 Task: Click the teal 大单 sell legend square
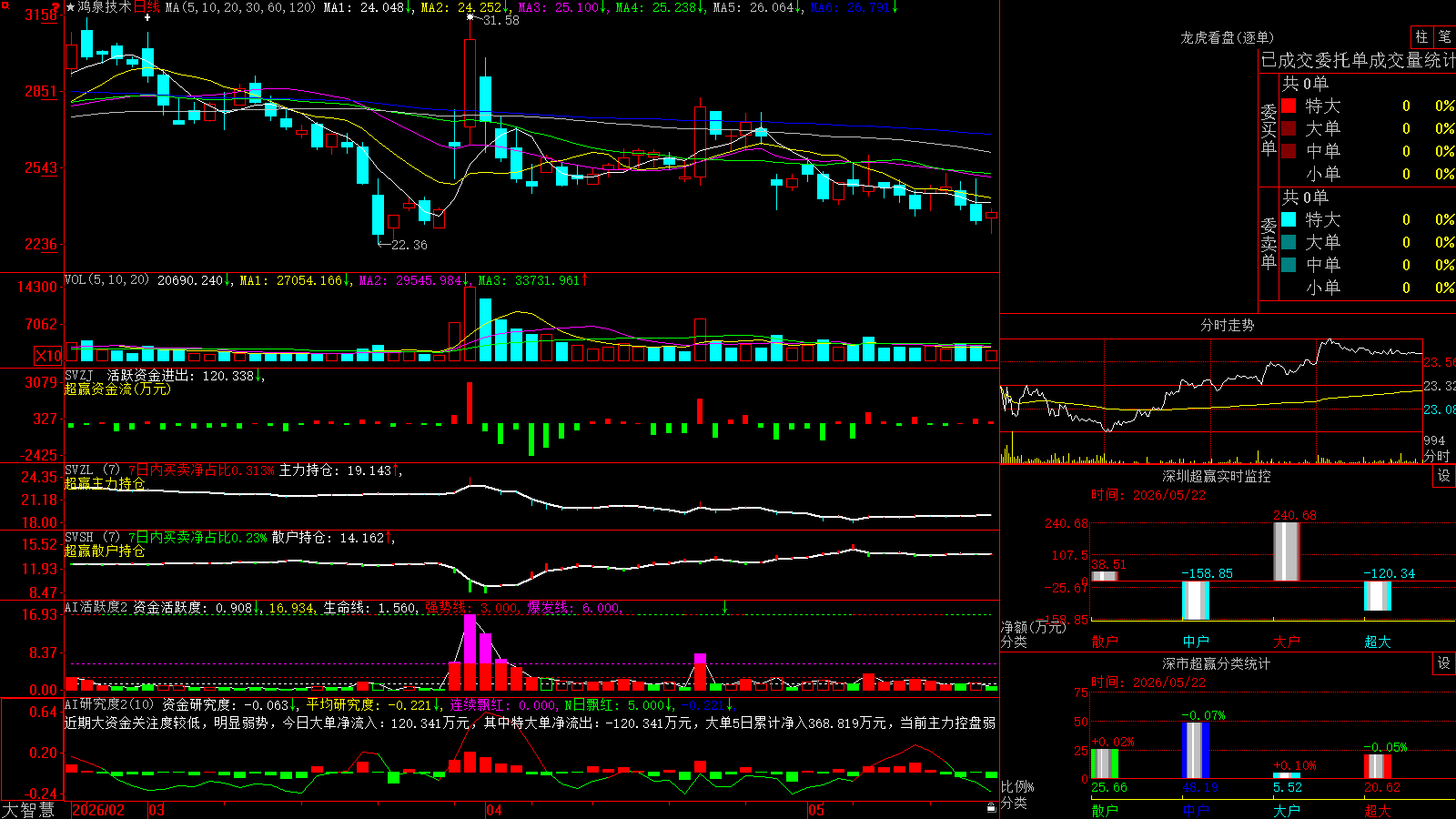coord(1289,242)
